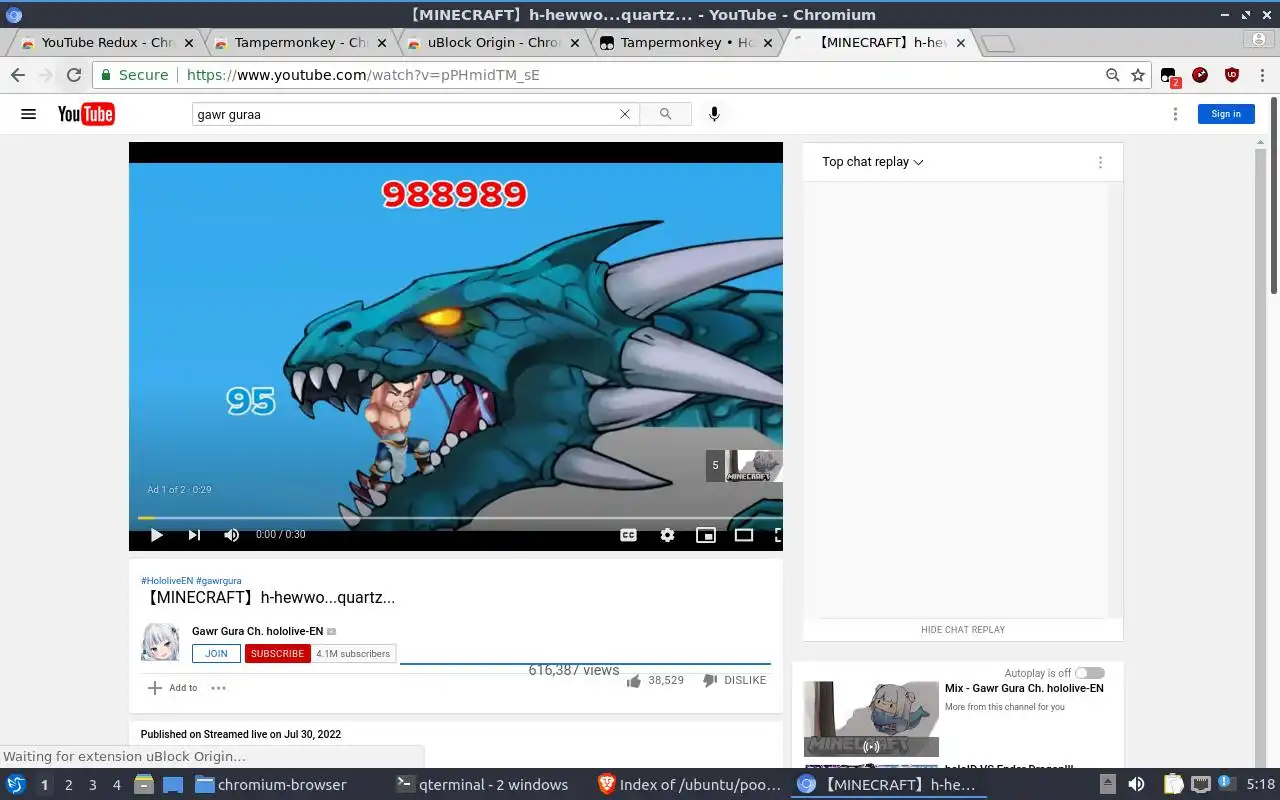Open more actions ellipsis under video
Viewport: 1280px width, 800px height.
pyautogui.click(x=218, y=688)
